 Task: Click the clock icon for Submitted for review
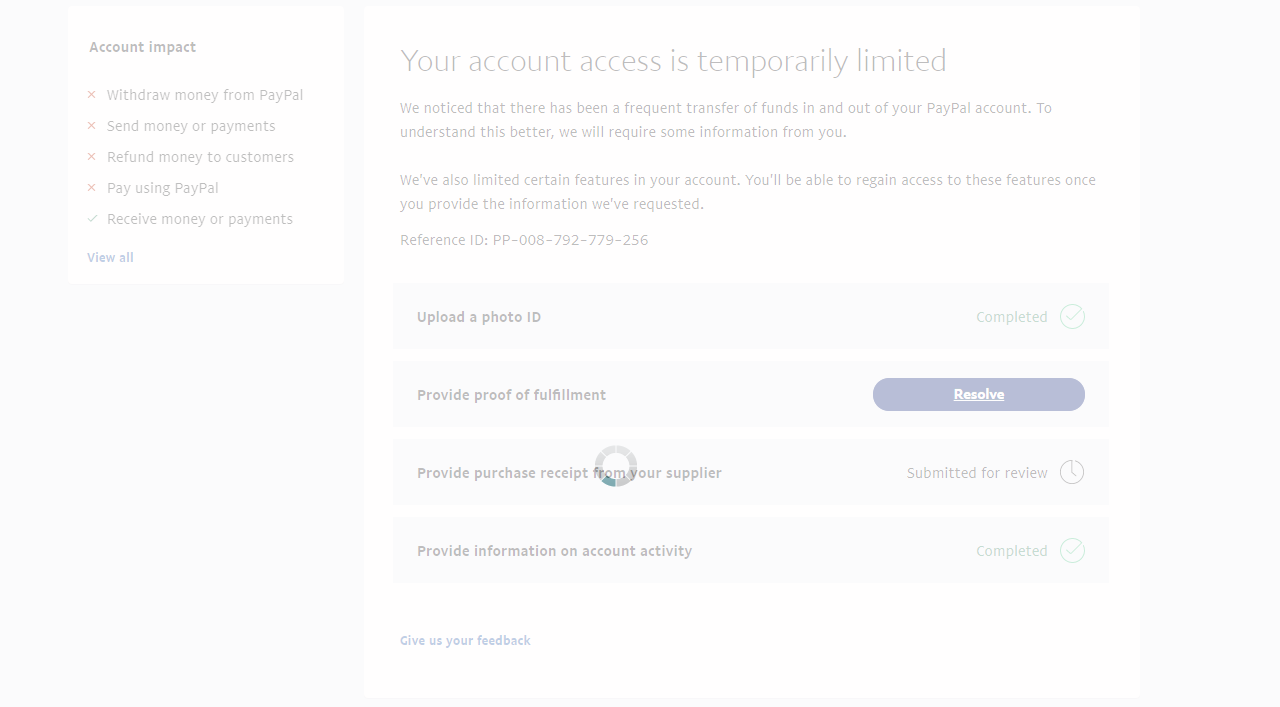(1072, 472)
